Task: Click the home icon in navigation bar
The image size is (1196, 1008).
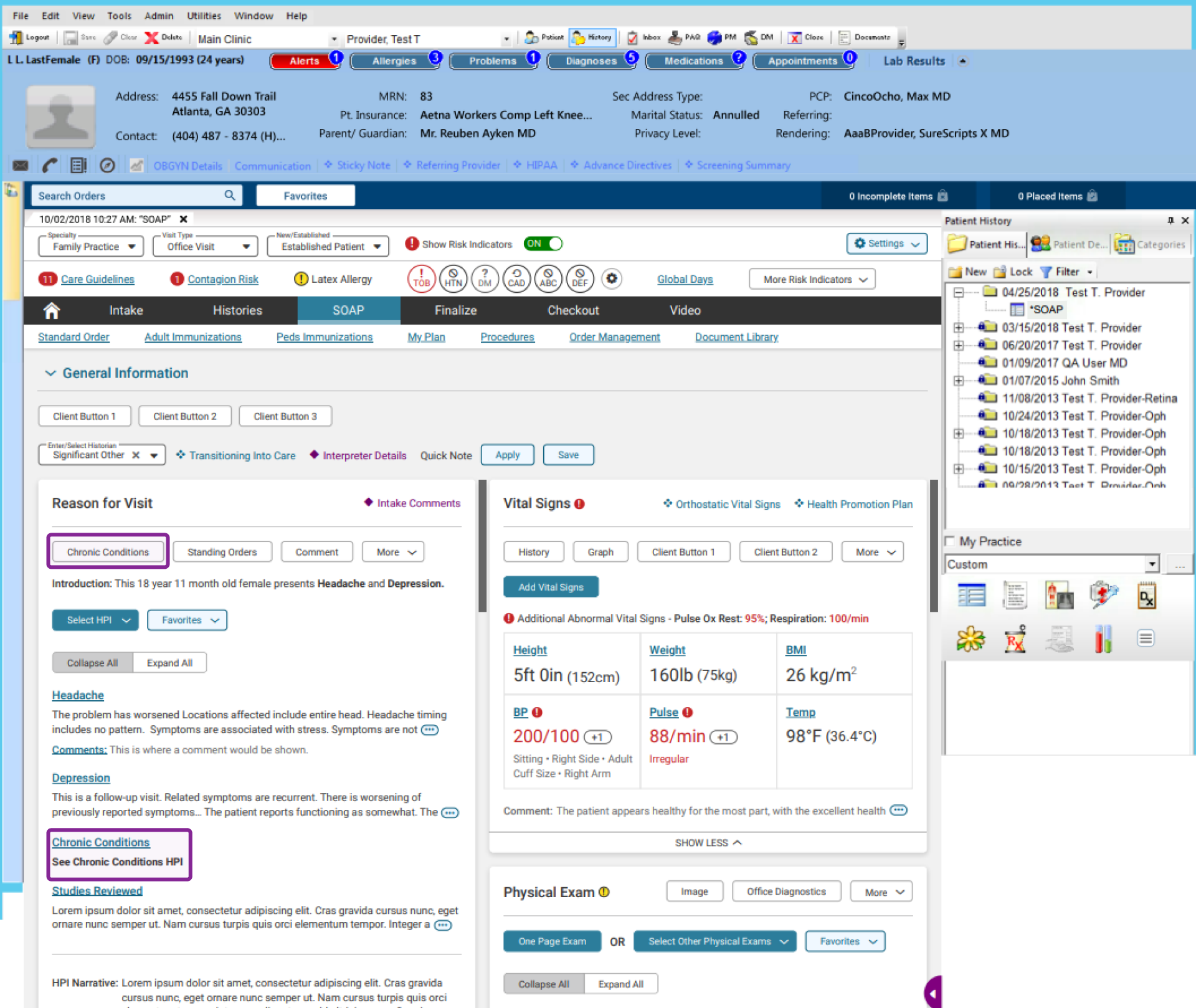Action: [52, 310]
